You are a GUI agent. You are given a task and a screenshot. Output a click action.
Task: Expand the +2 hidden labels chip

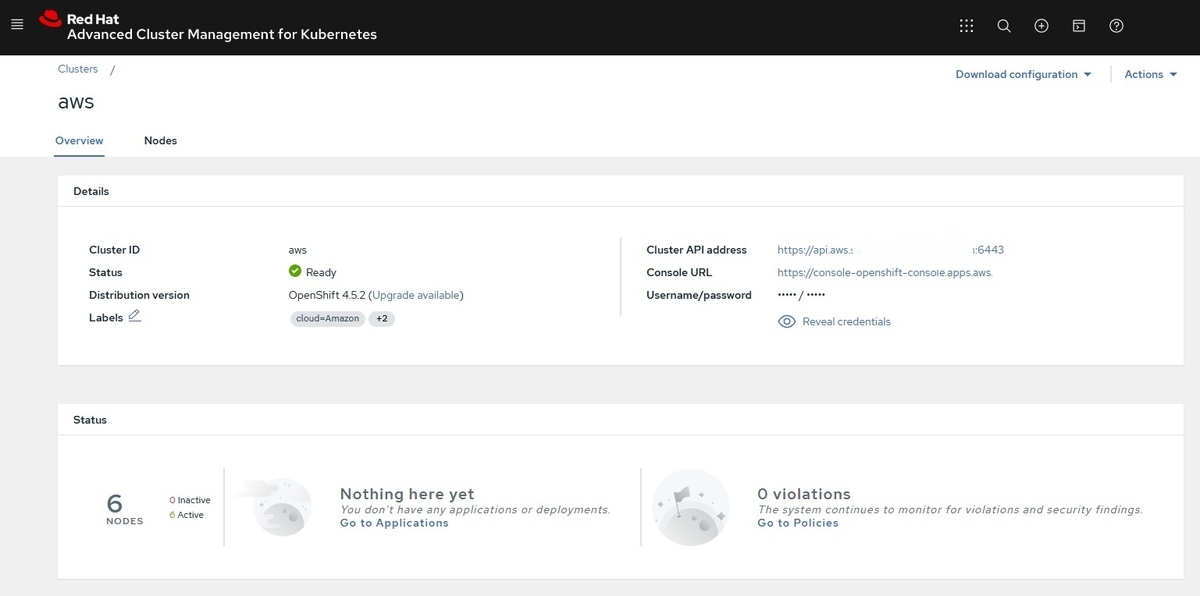[382, 318]
